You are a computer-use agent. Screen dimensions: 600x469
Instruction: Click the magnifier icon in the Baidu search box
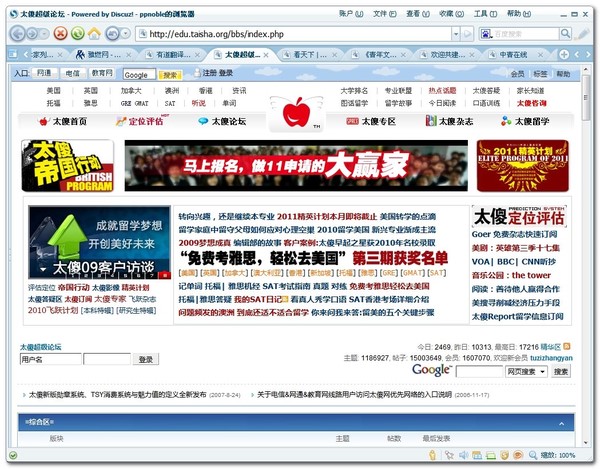565,34
